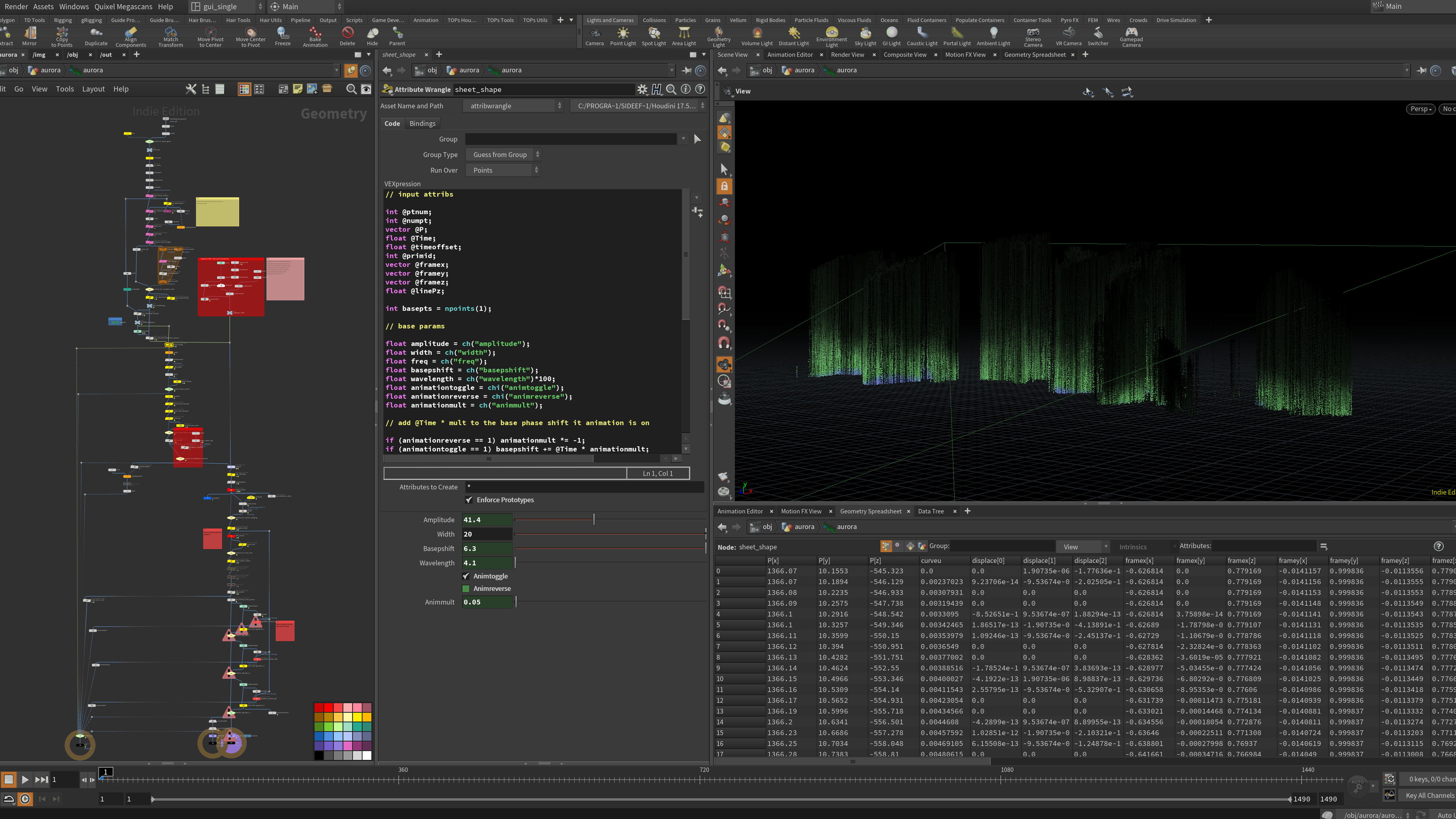Click the node info icon in parameter header
Image resolution: width=1456 pixels, height=819 pixels.
(686, 89)
